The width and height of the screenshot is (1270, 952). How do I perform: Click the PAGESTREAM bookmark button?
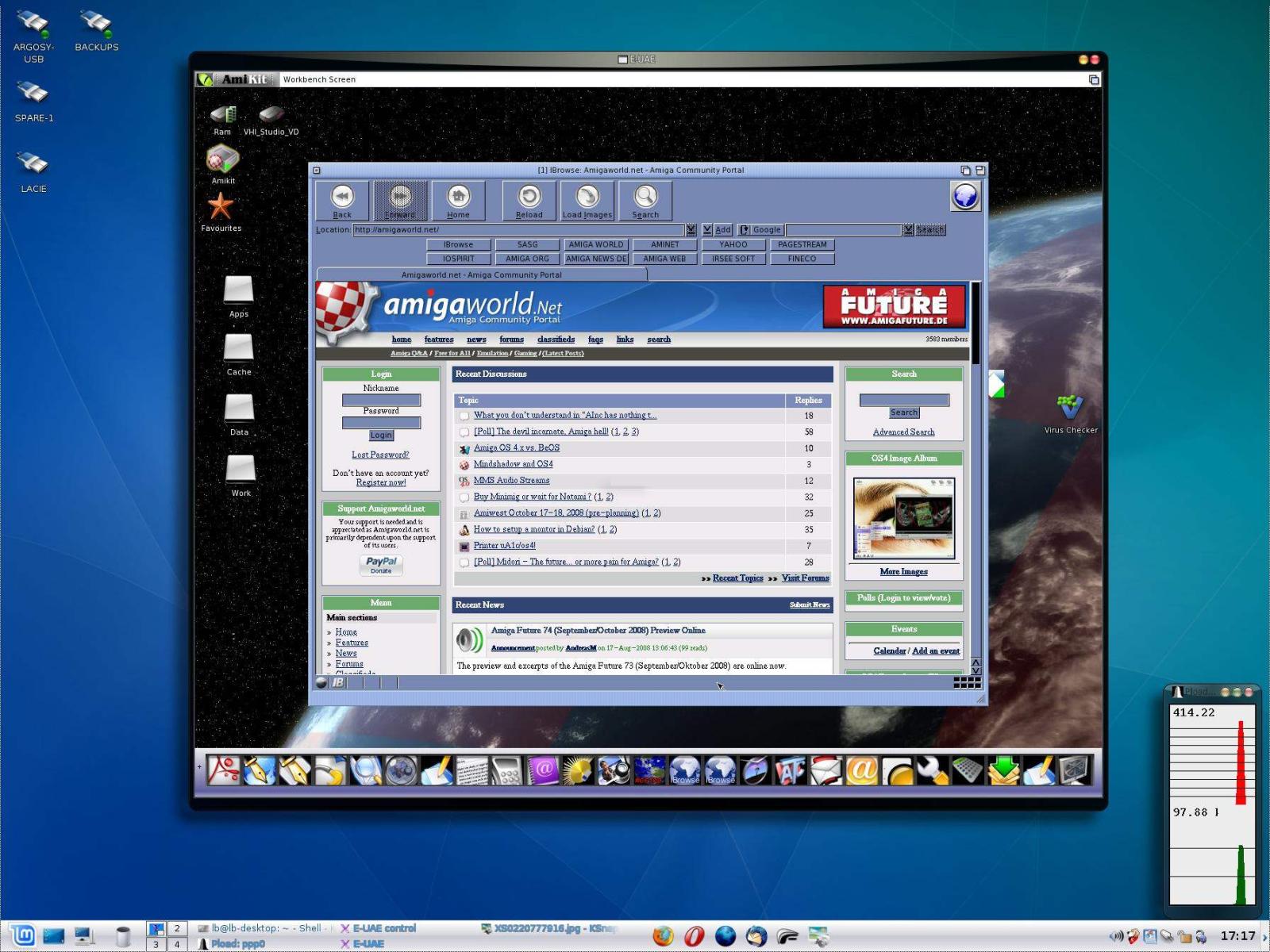point(802,244)
